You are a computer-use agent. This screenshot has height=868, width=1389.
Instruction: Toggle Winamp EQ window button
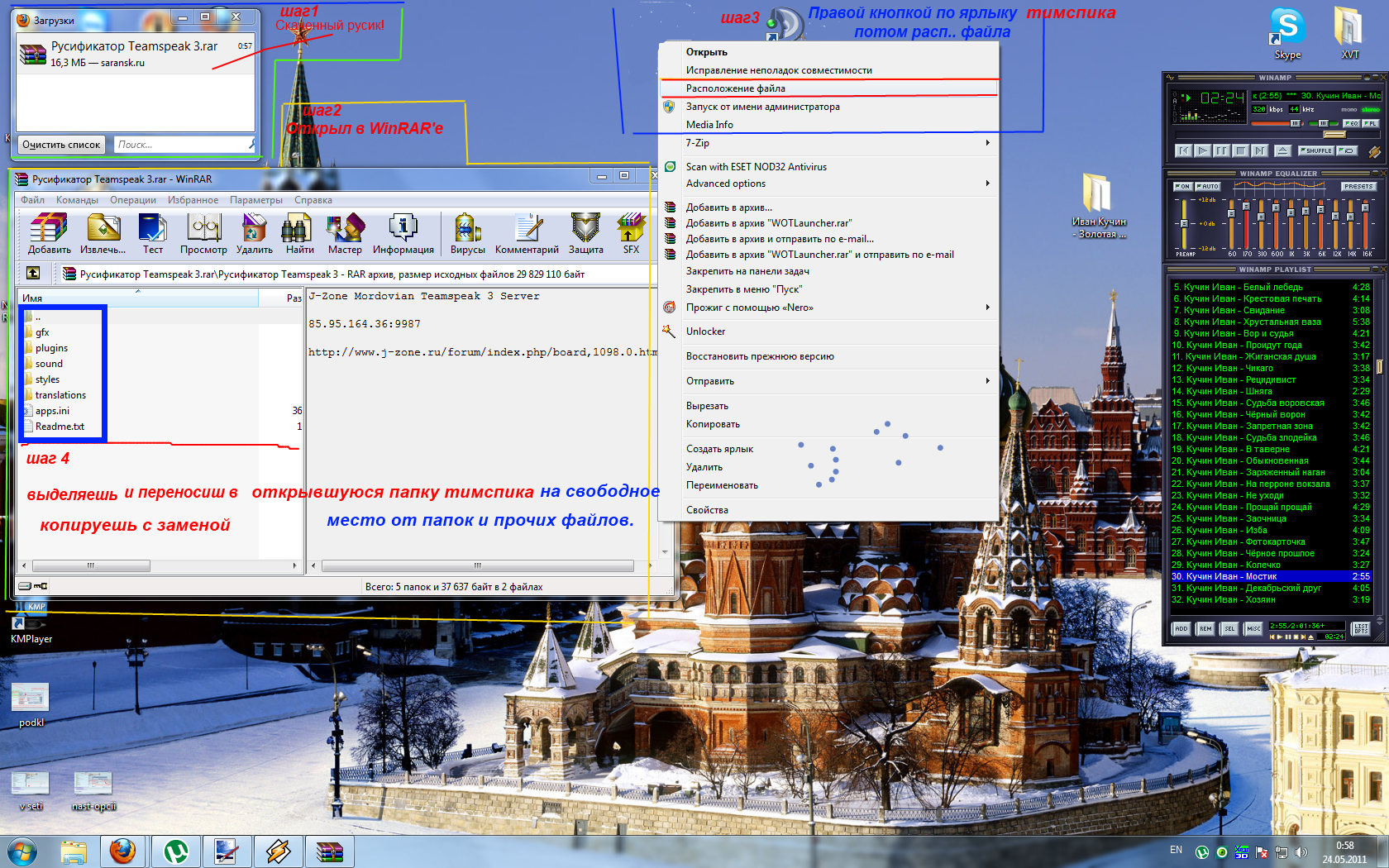point(1351,123)
